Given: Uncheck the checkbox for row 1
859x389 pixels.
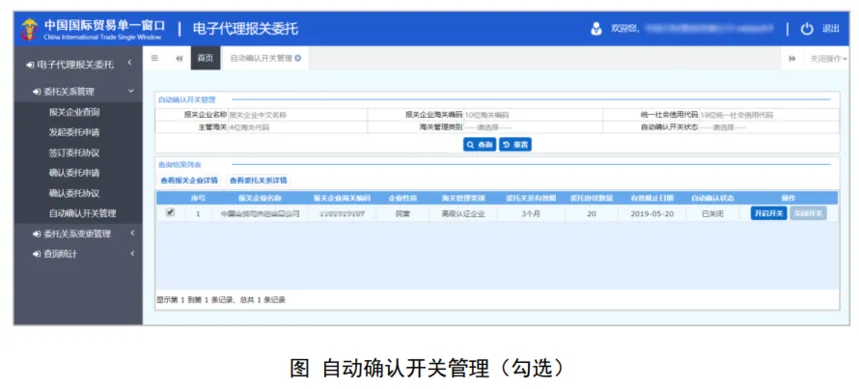Looking at the screenshot, I should [x=170, y=213].
